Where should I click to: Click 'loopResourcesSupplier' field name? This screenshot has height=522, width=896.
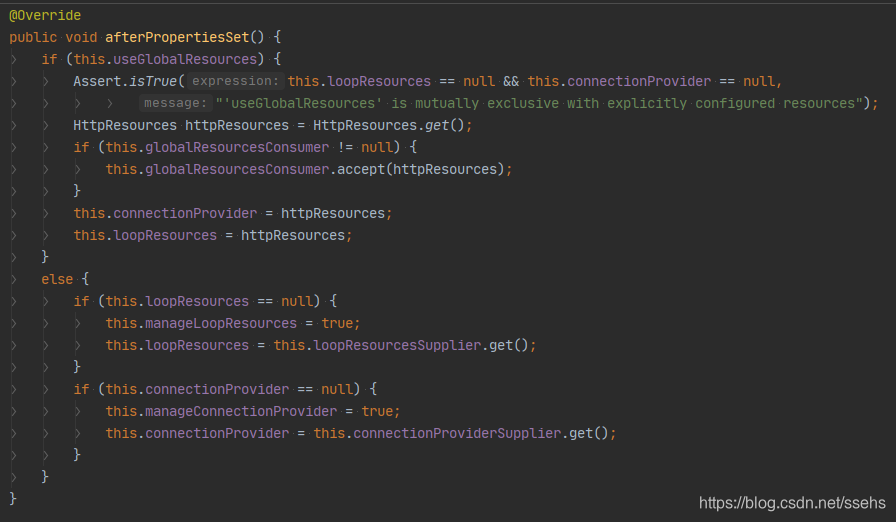tap(398, 345)
